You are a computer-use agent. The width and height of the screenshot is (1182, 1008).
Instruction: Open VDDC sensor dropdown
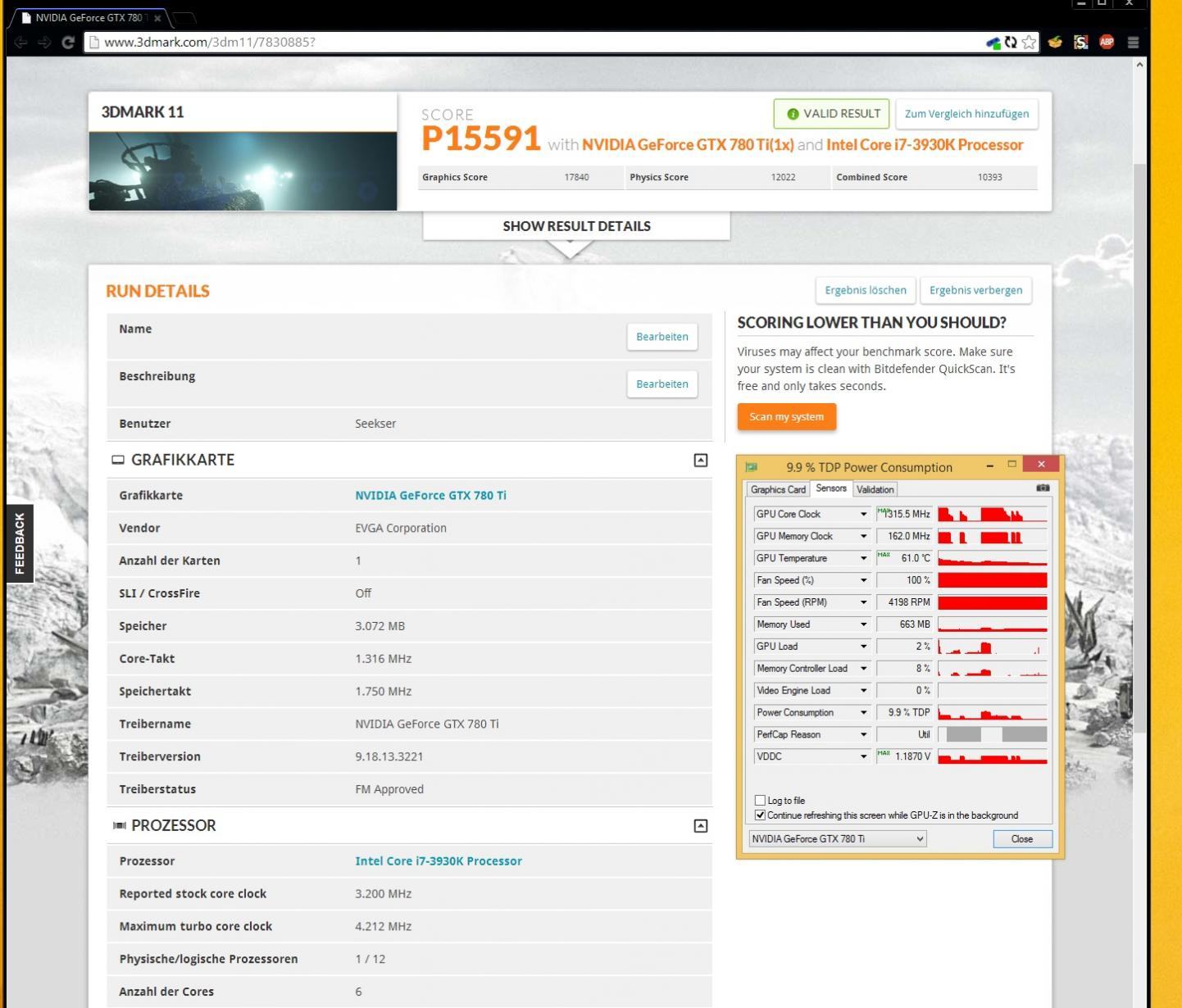pyautogui.click(x=863, y=757)
